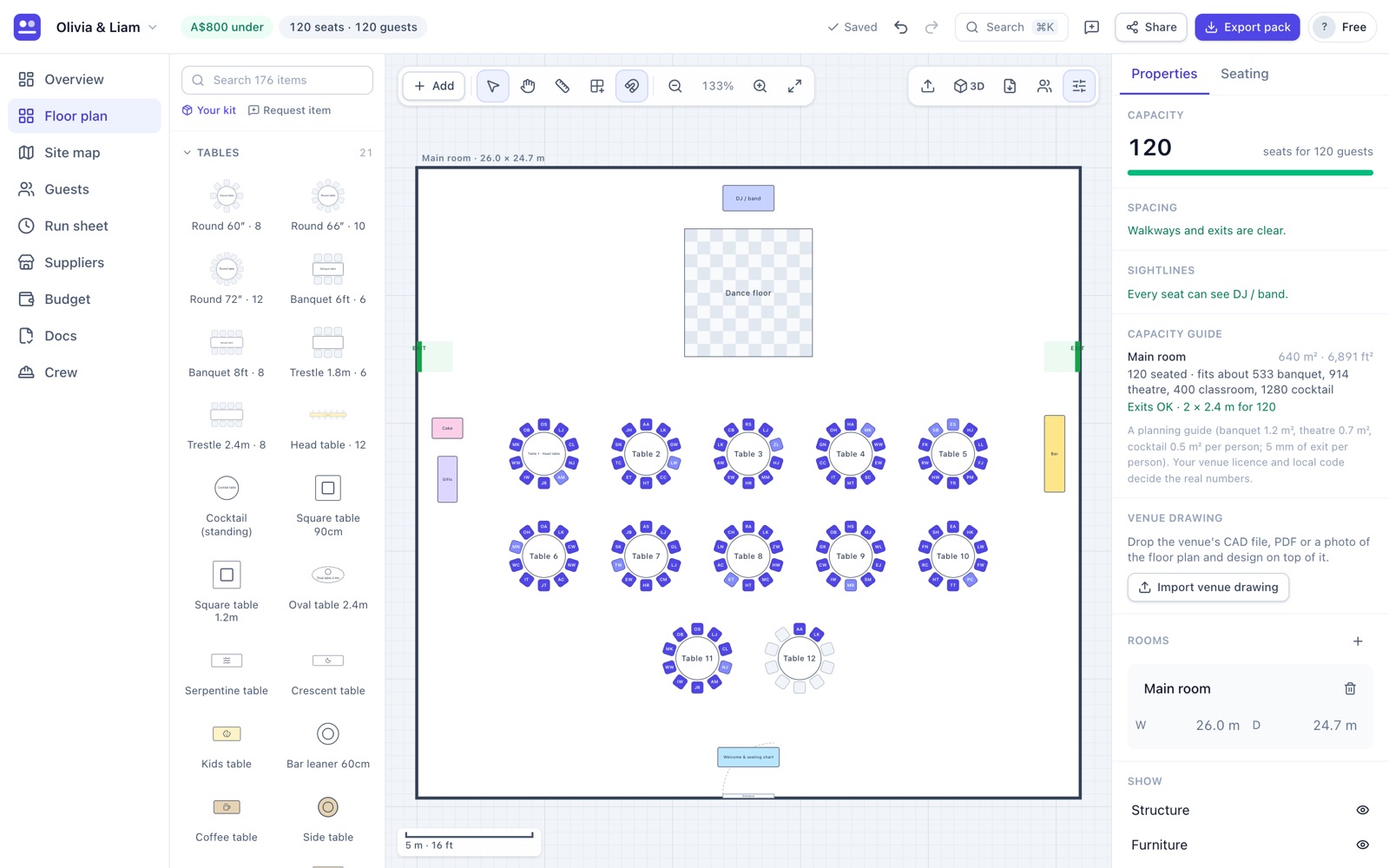
Task: Choose the measure ruler tool
Action: (563, 86)
